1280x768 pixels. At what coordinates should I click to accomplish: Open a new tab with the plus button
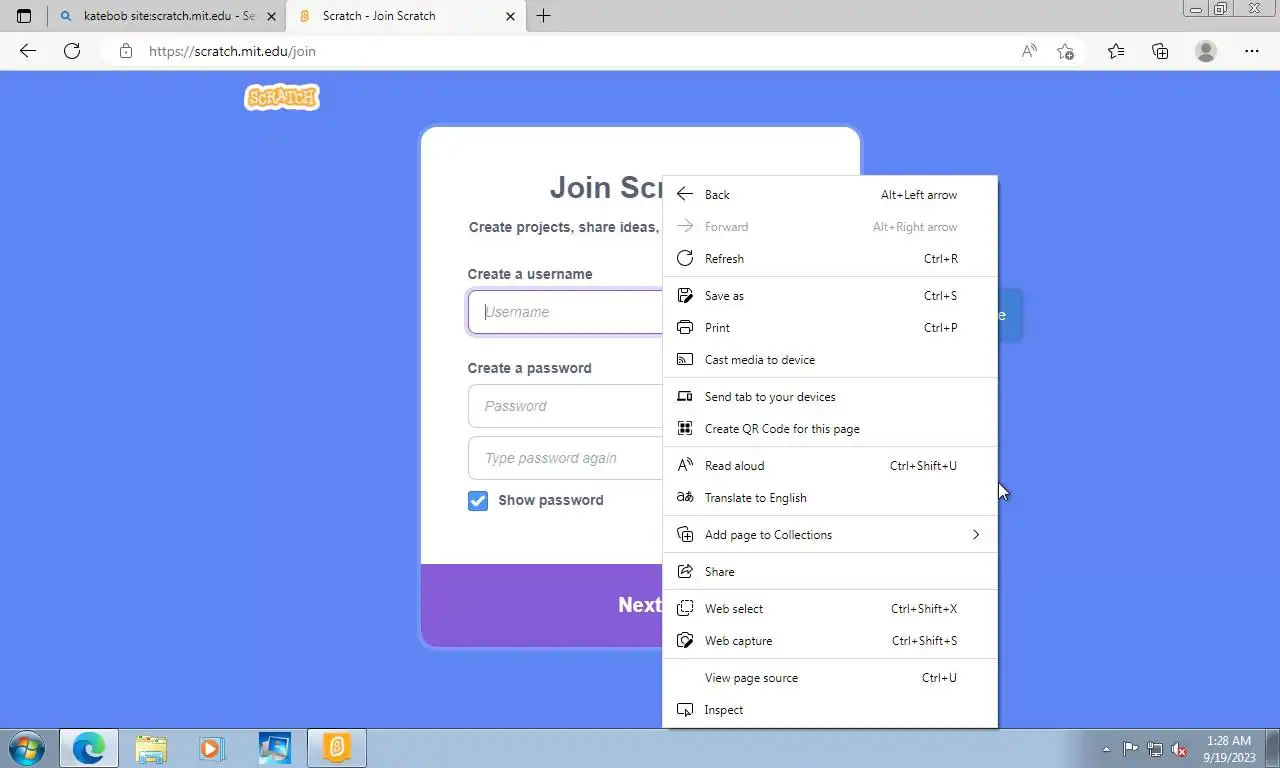[x=543, y=16]
